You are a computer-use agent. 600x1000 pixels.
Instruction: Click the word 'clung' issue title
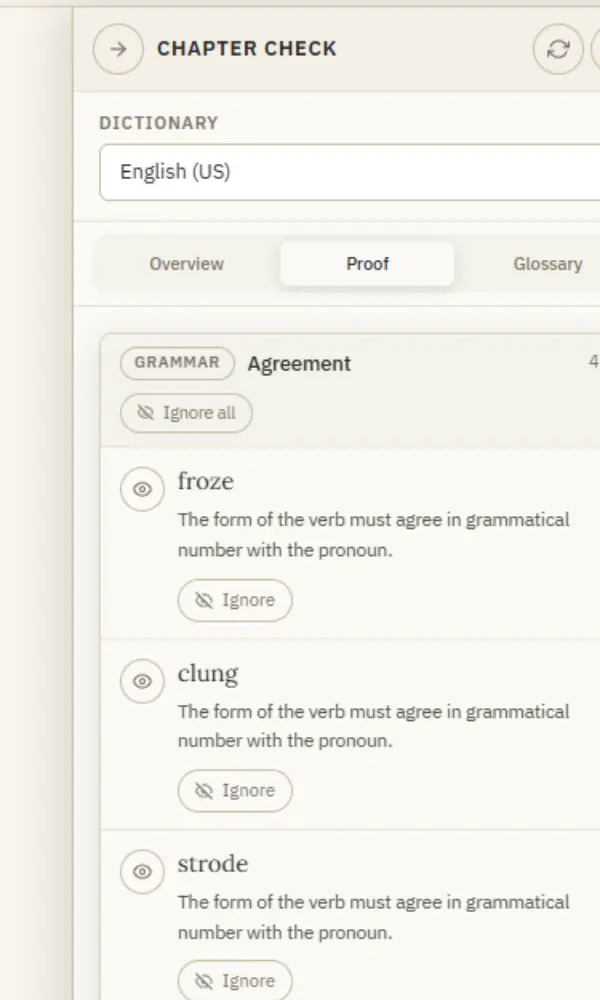click(x=208, y=673)
